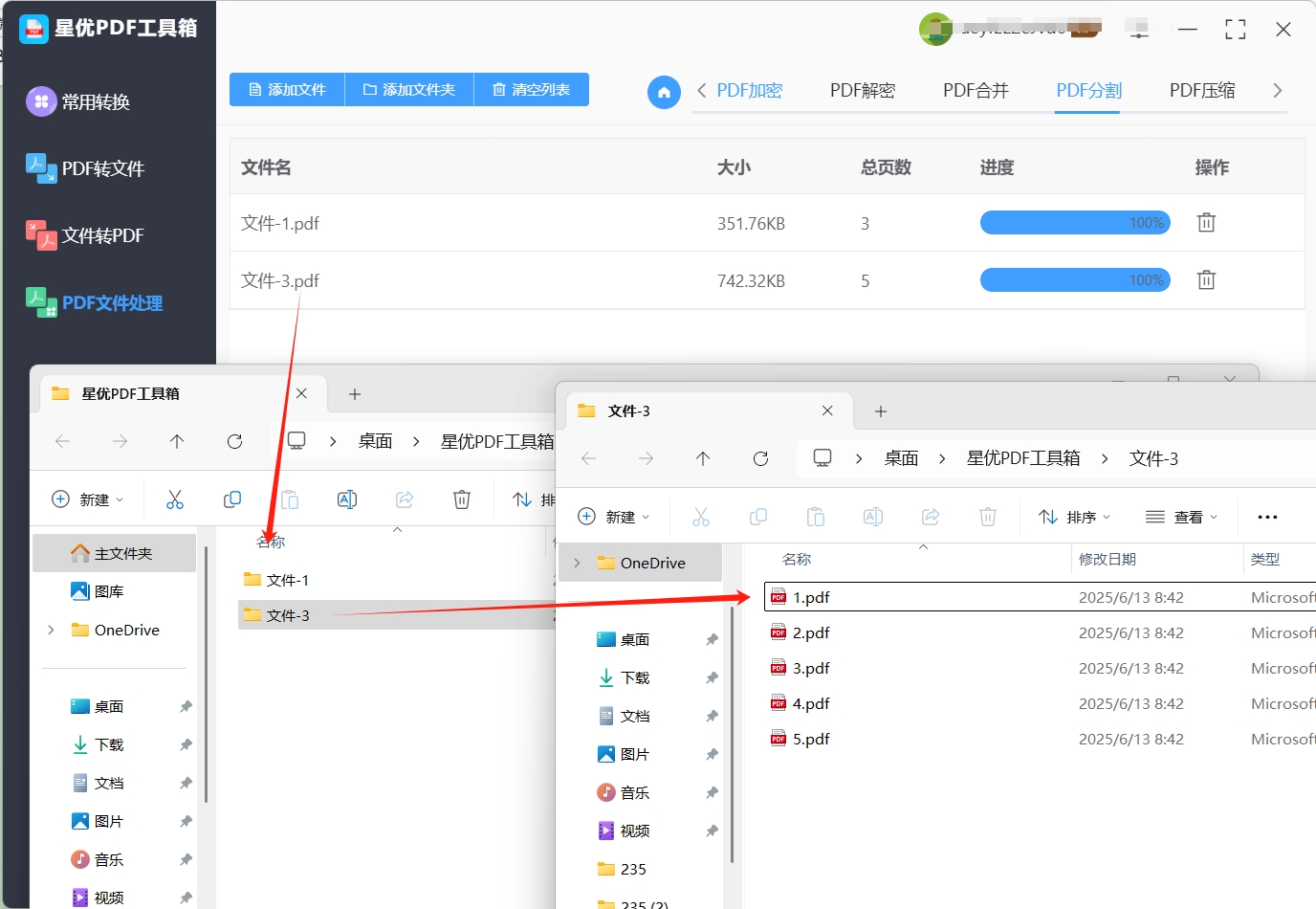Open 排序 dropdown in 文件-3 window
This screenshot has width=1316, height=909.
pyautogui.click(x=1075, y=517)
